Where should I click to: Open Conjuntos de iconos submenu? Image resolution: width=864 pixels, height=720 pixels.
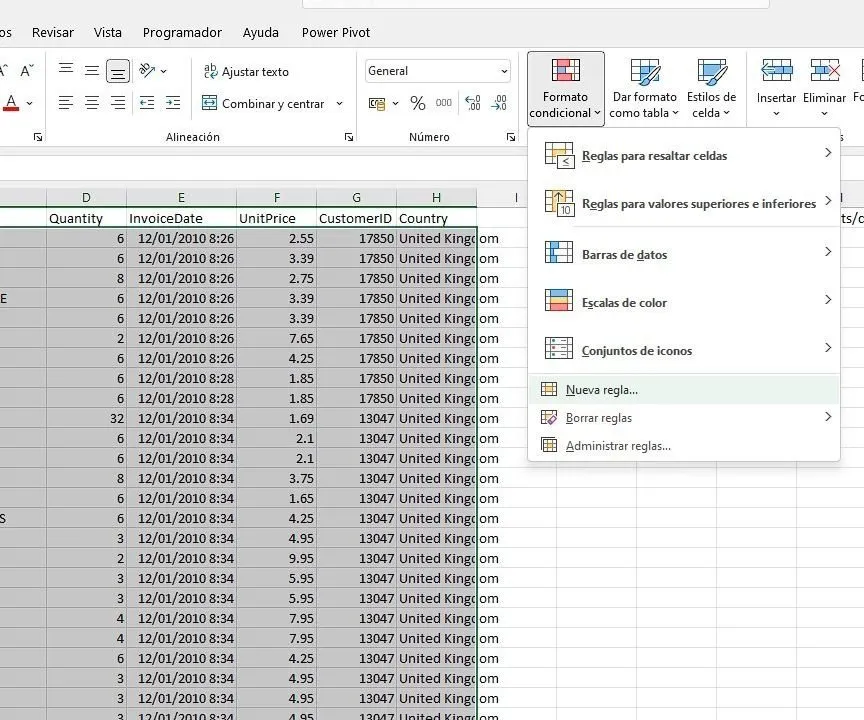click(684, 349)
